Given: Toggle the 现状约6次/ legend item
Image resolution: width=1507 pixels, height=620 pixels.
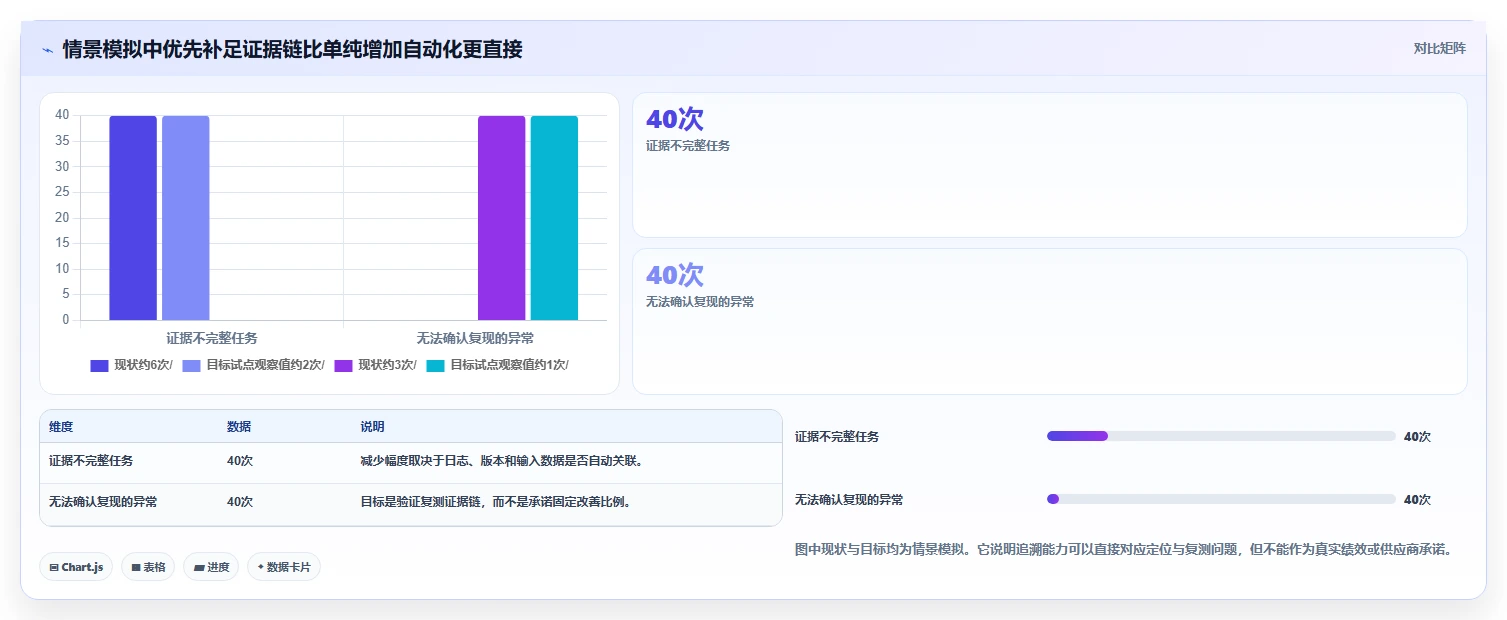Looking at the screenshot, I should pos(131,365).
